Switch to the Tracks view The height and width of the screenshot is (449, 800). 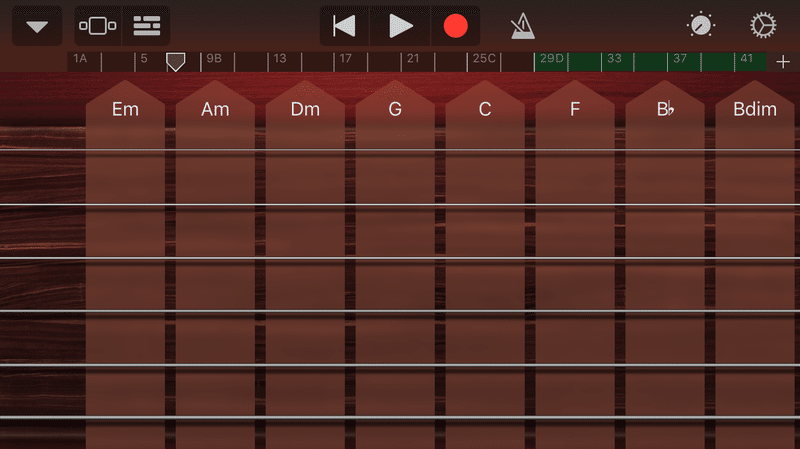click(x=147, y=26)
